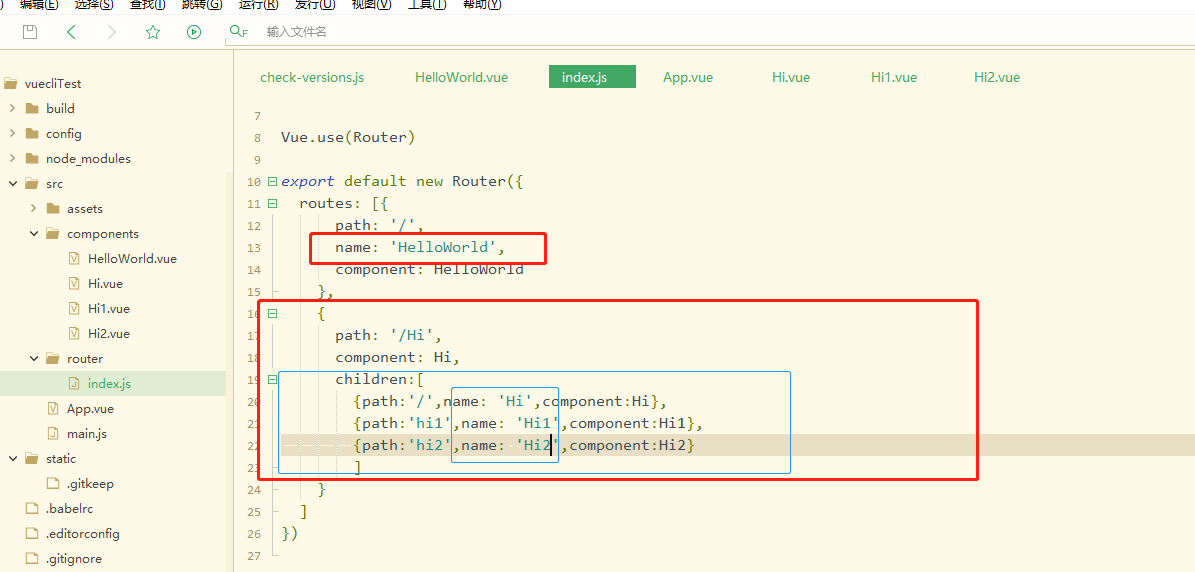The image size is (1195, 572).
Task: Go back with the left arrow icon
Action: click(72, 31)
